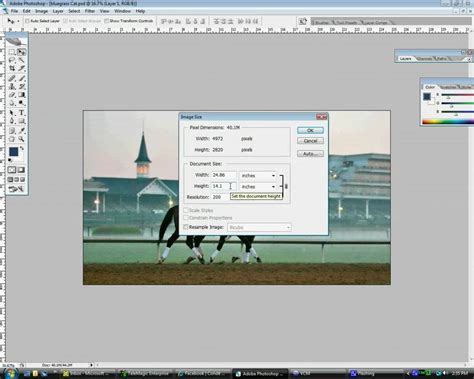Select the Crop tool
Image resolution: width=474 pixels, height=379 pixels.
[12, 68]
